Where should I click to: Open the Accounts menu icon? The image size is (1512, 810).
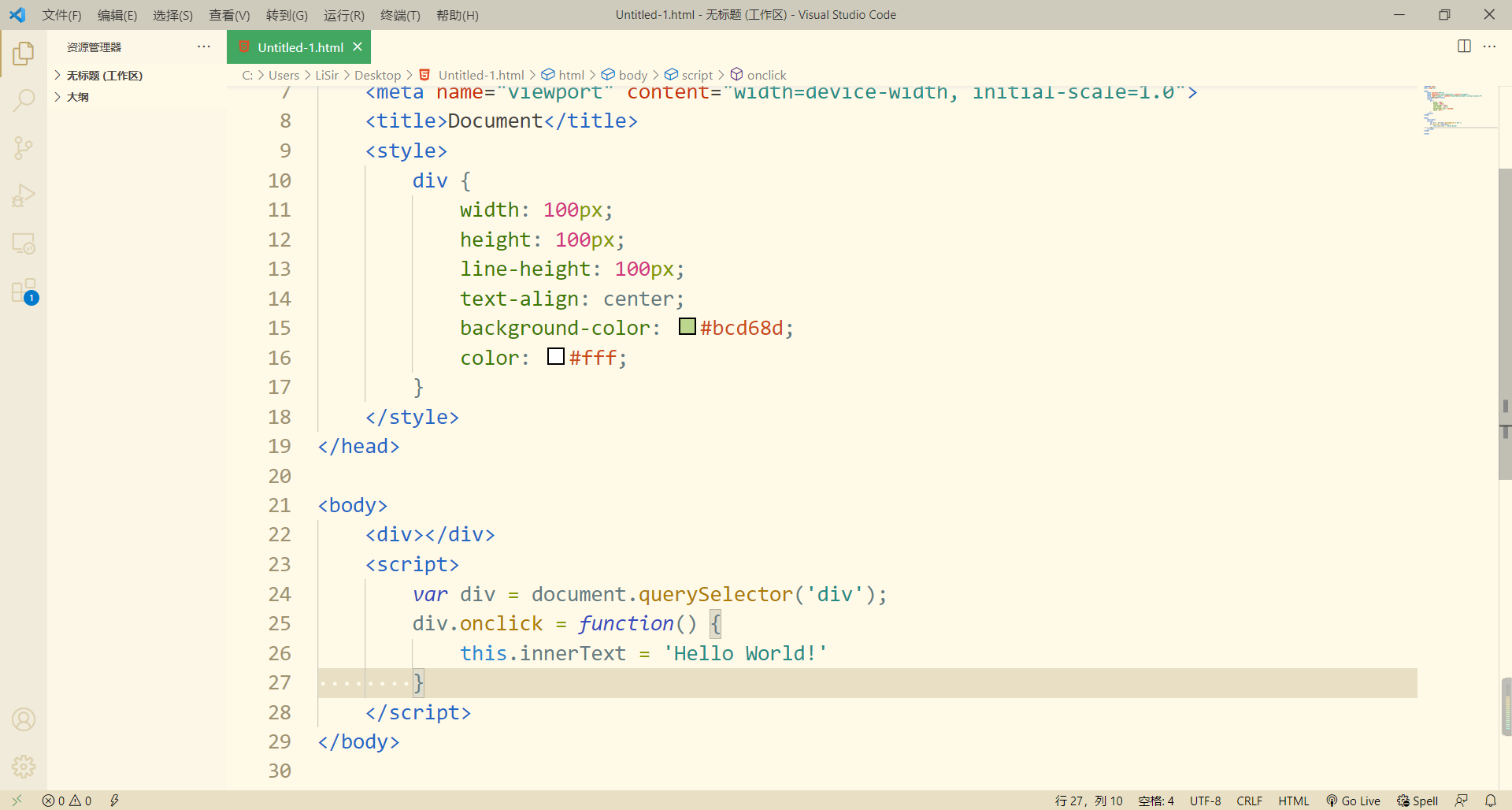[24, 719]
